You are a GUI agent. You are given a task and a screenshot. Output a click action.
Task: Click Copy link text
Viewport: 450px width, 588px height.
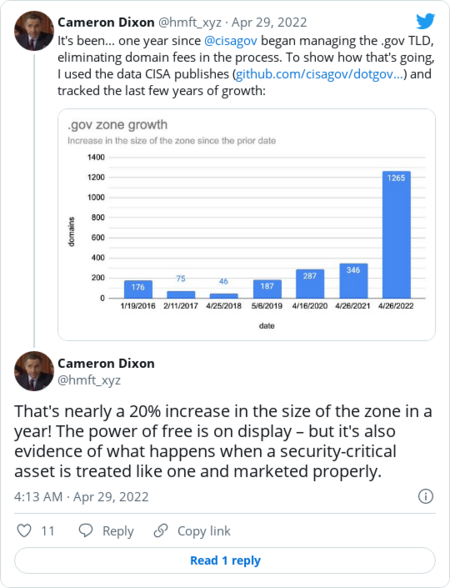pos(204,531)
